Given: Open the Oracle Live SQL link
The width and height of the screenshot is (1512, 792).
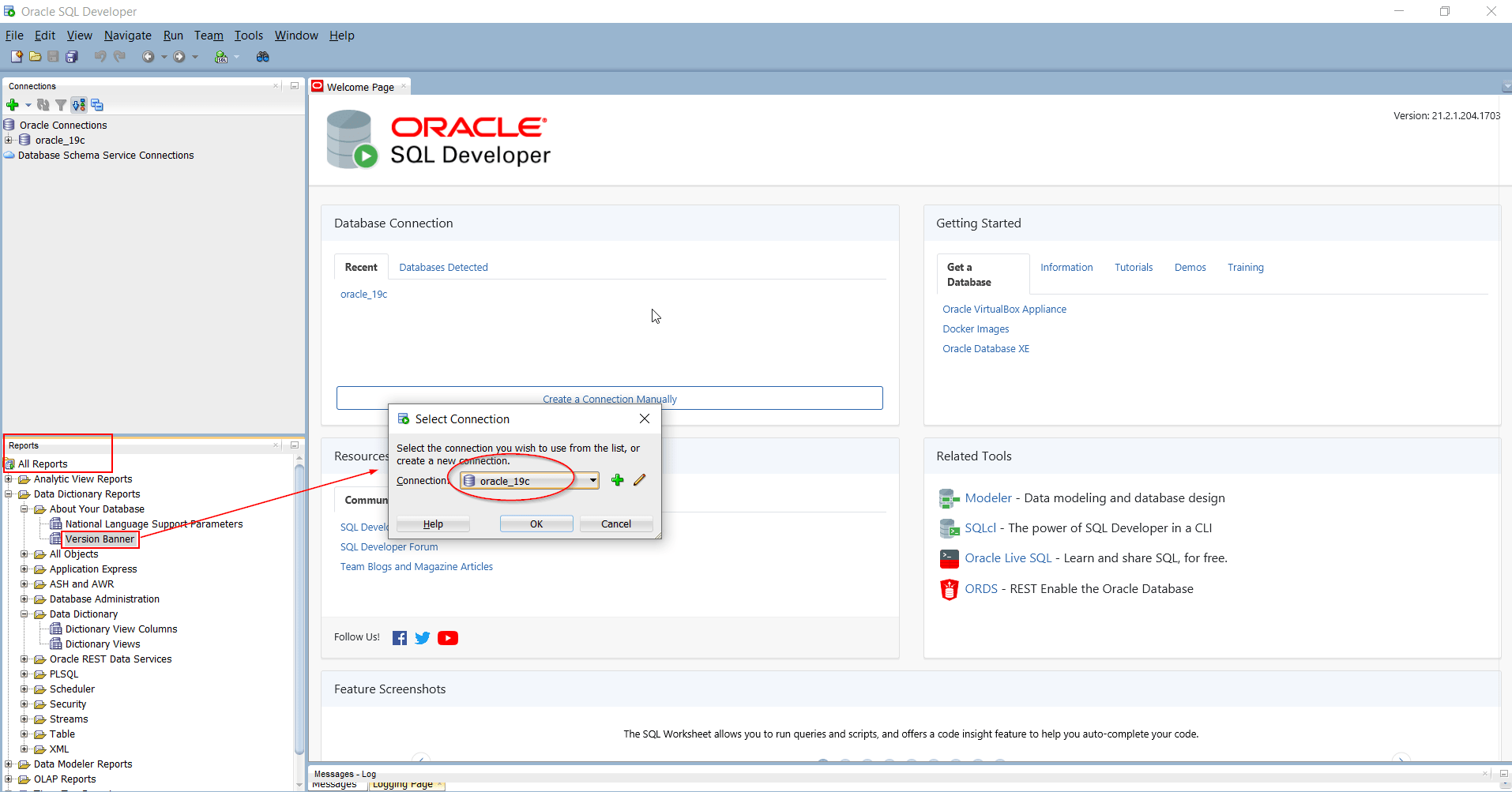Looking at the screenshot, I should [1008, 557].
